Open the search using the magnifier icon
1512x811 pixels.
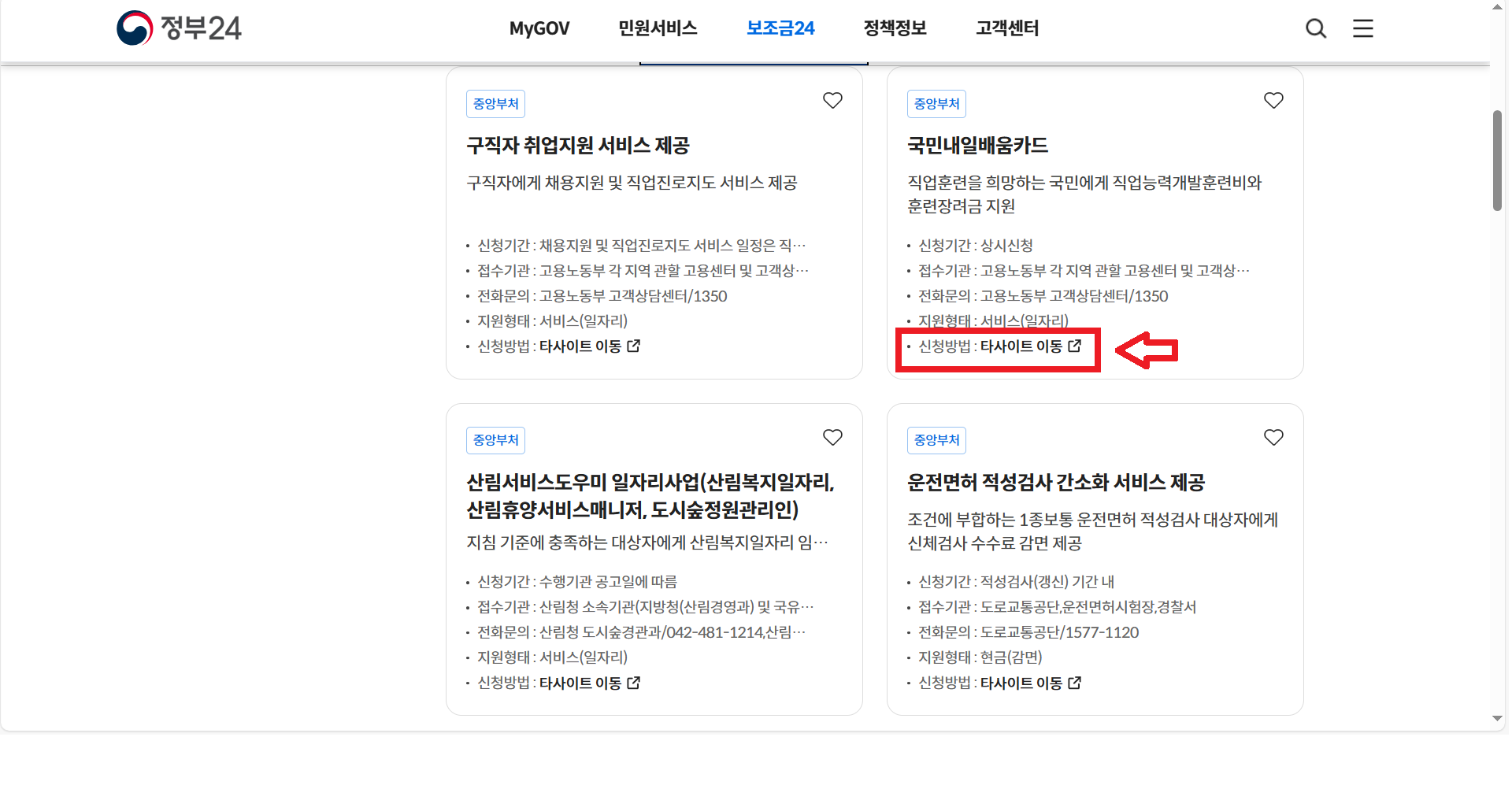[1315, 28]
